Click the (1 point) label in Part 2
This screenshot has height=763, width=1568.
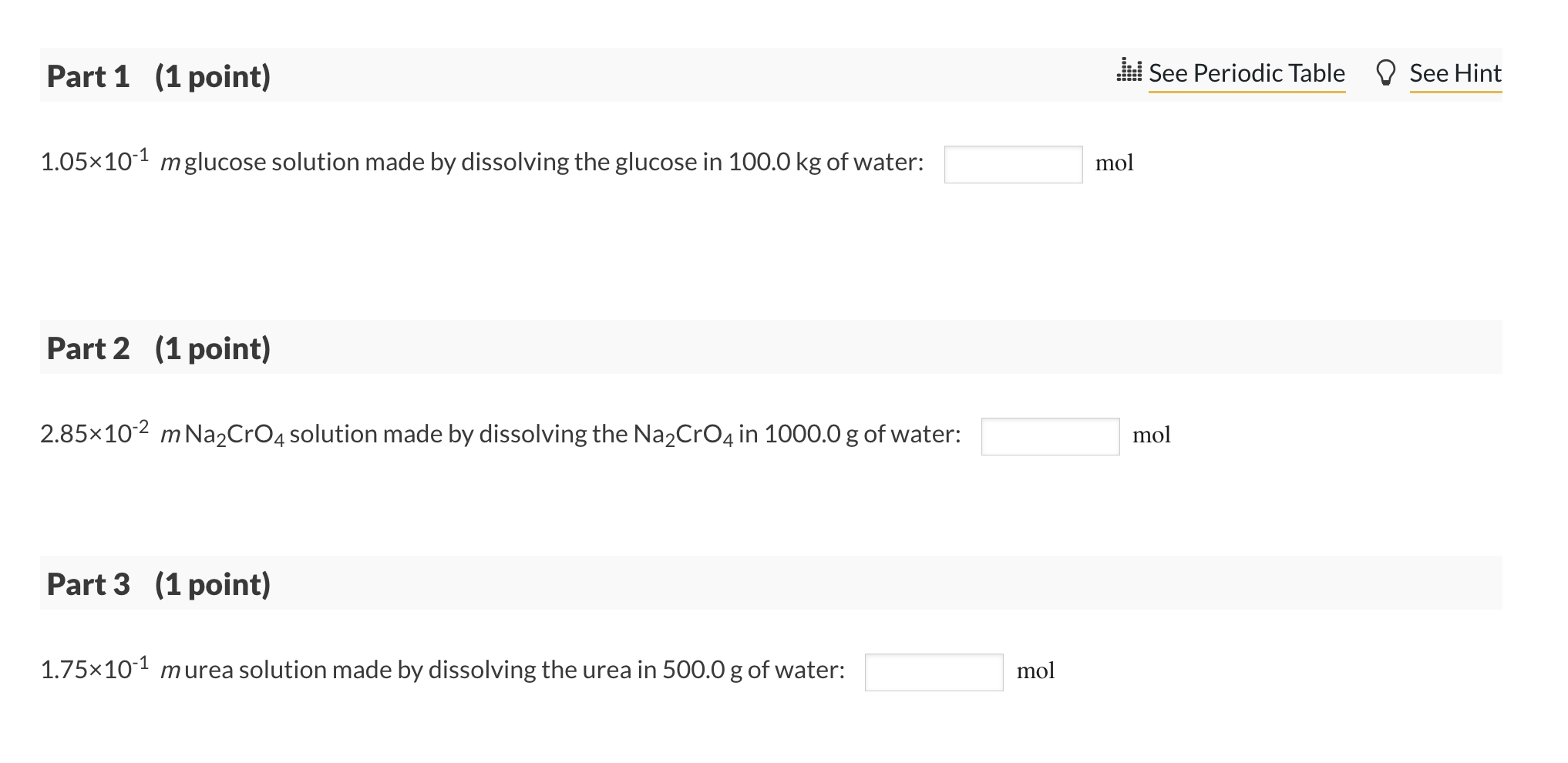[x=213, y=348]
